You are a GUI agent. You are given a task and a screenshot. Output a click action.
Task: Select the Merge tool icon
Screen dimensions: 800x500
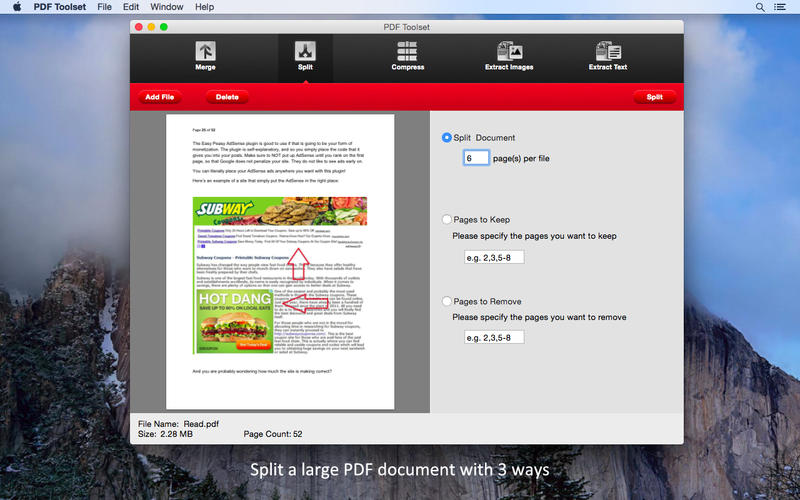(205, 51)
